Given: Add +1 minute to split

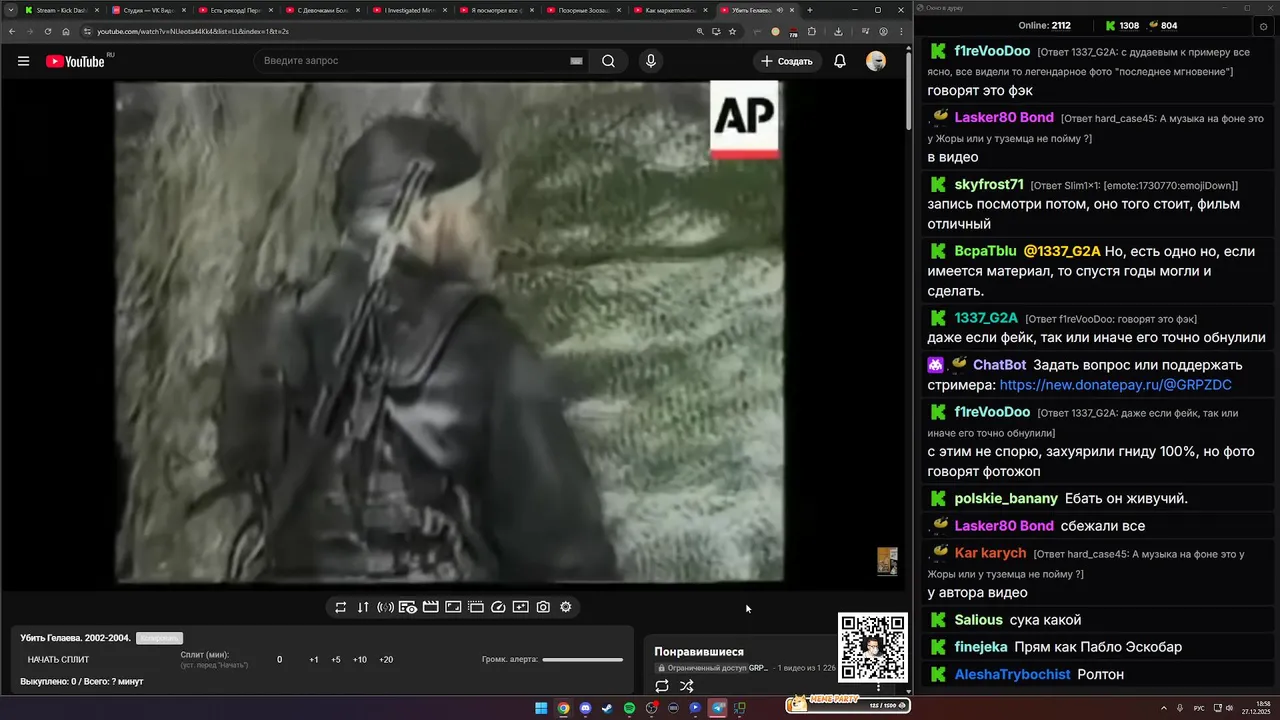Looking at the screenshot, I should coord(314,660).
